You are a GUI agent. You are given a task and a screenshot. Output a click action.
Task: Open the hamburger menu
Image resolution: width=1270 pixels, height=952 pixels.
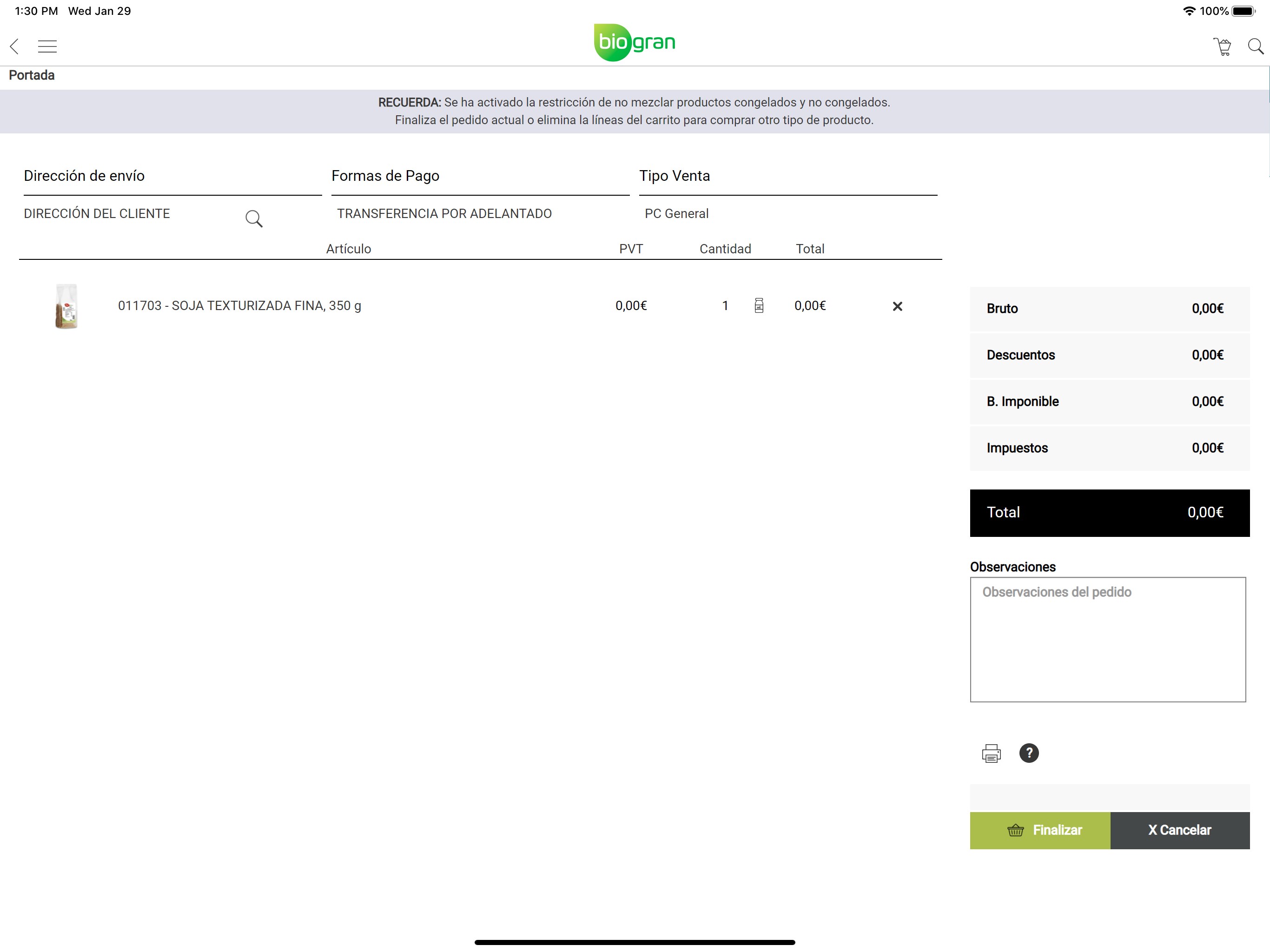coord(47,46)
